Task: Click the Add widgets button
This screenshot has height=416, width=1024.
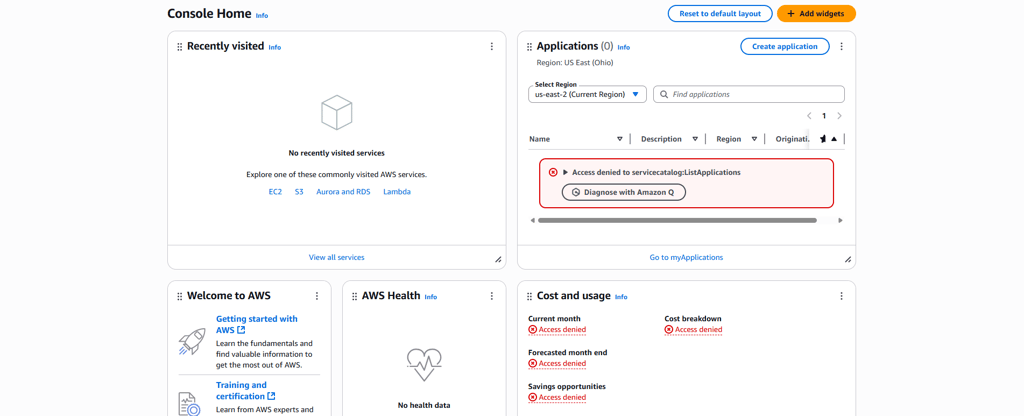Action: pyautogui.click(x=816, y=14)
